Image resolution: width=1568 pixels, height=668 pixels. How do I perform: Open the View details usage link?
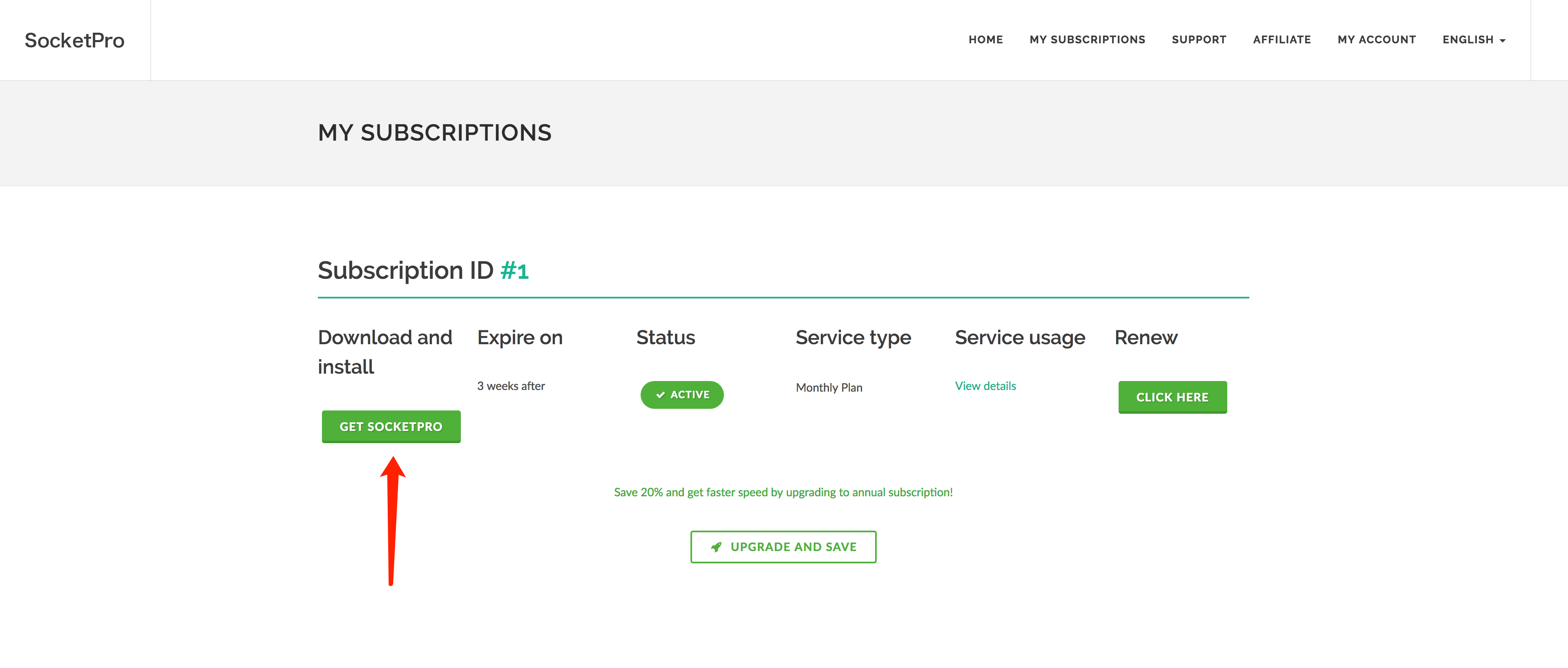(x=985, y=386)
